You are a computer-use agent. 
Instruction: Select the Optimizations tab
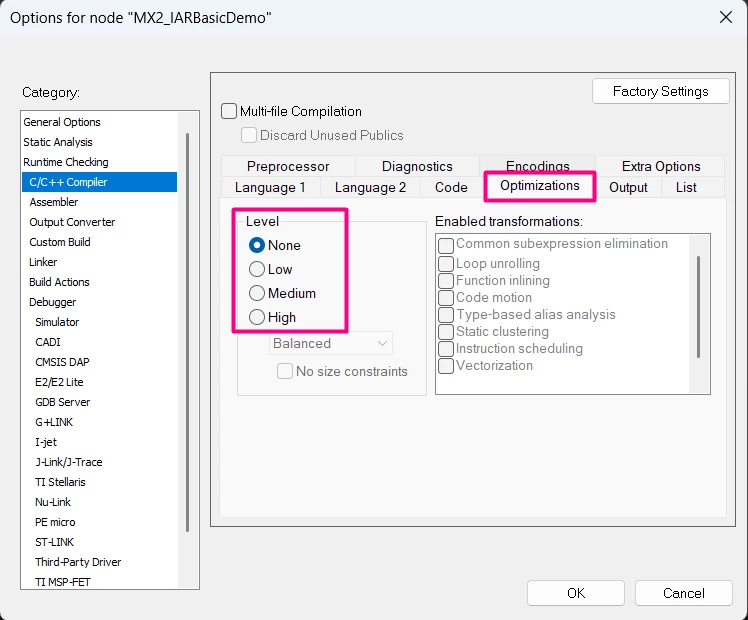coord(540,186)
